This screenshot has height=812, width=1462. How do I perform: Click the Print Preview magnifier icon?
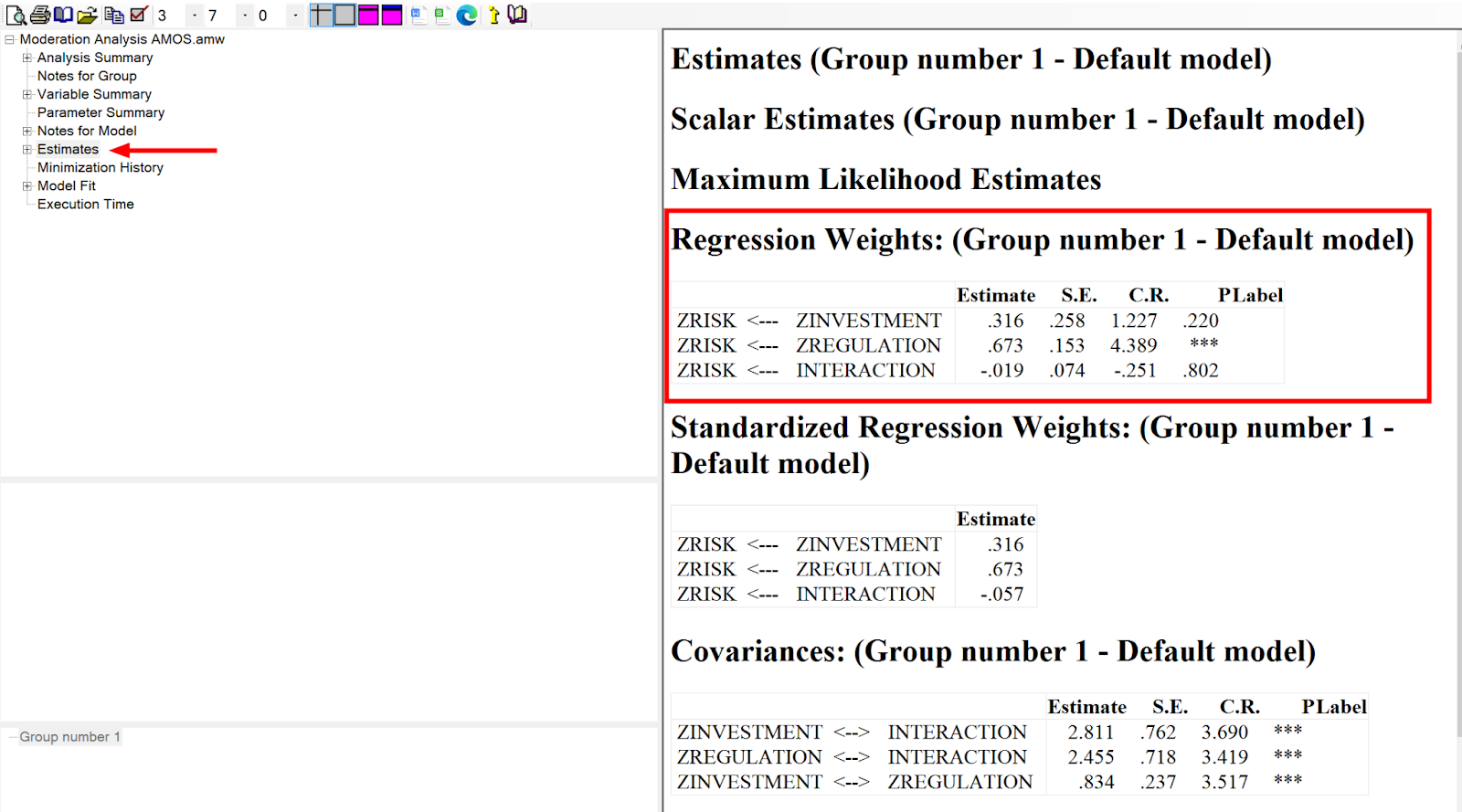point(16,15)
